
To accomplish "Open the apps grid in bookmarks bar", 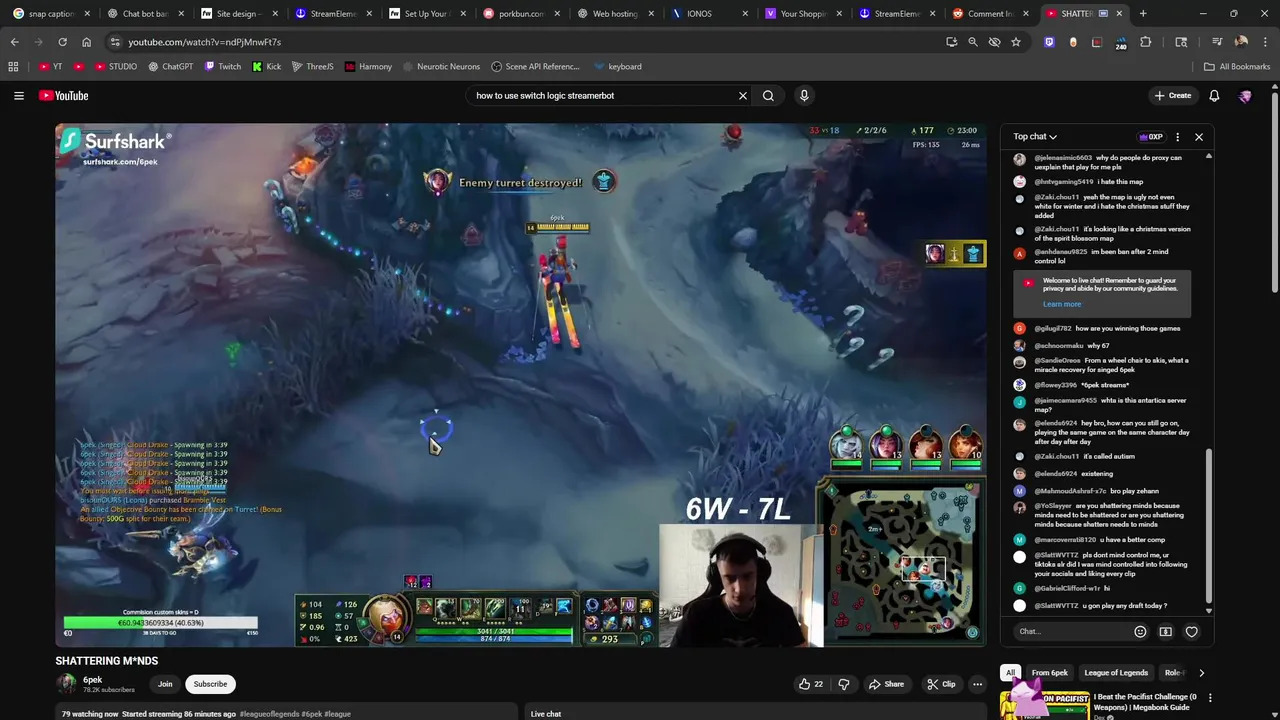I will [13, 67].
